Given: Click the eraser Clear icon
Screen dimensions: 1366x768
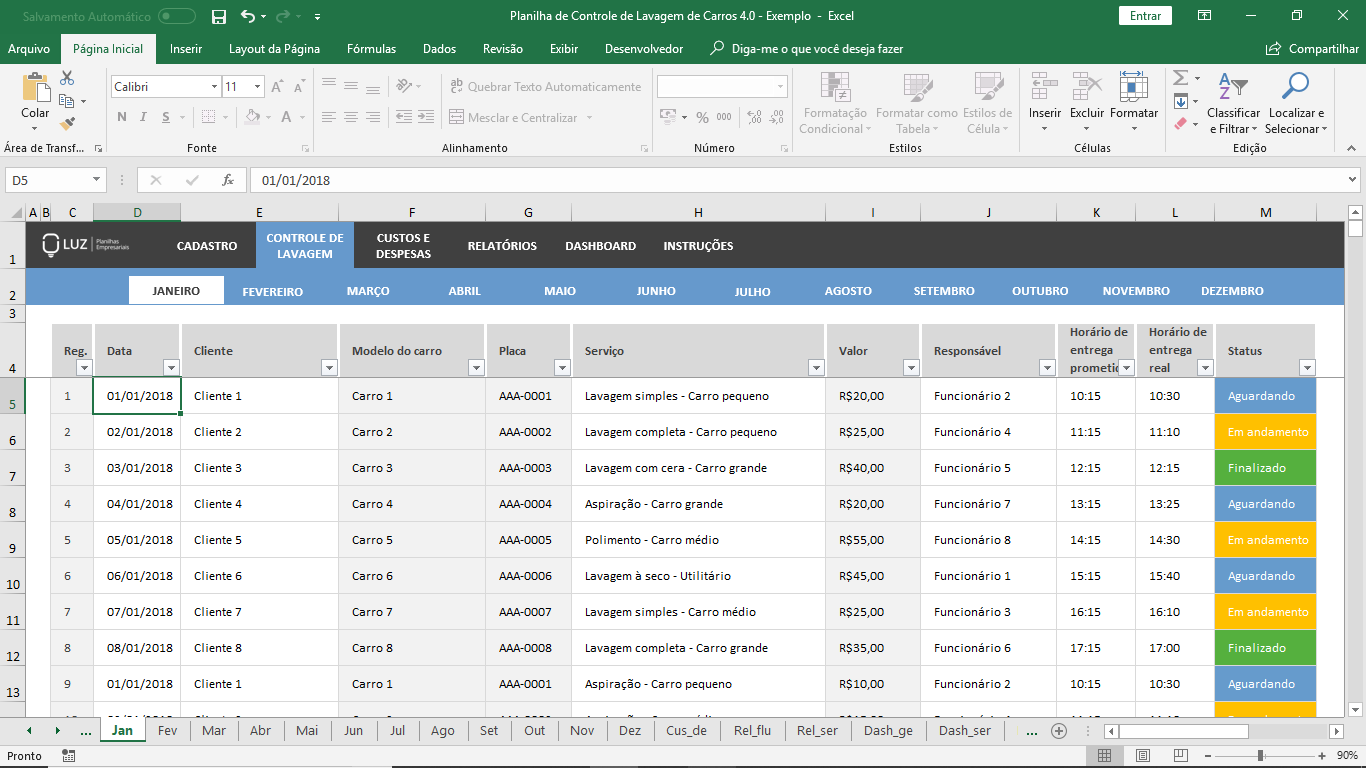Looking at the screenshot, I should coord(1180,124).
